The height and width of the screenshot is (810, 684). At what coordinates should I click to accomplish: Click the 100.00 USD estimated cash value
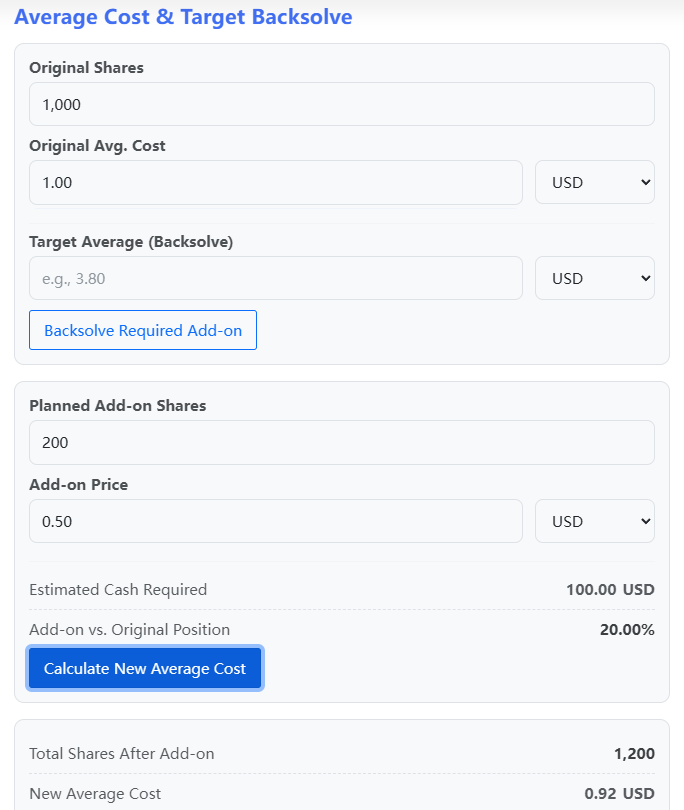[x=610, y=590]
